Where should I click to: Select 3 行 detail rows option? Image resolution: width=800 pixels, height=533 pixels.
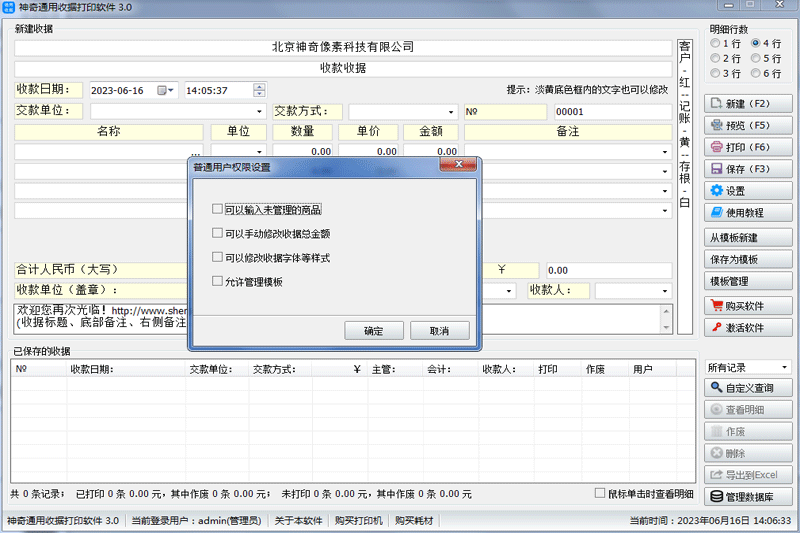tap(715, 73)
